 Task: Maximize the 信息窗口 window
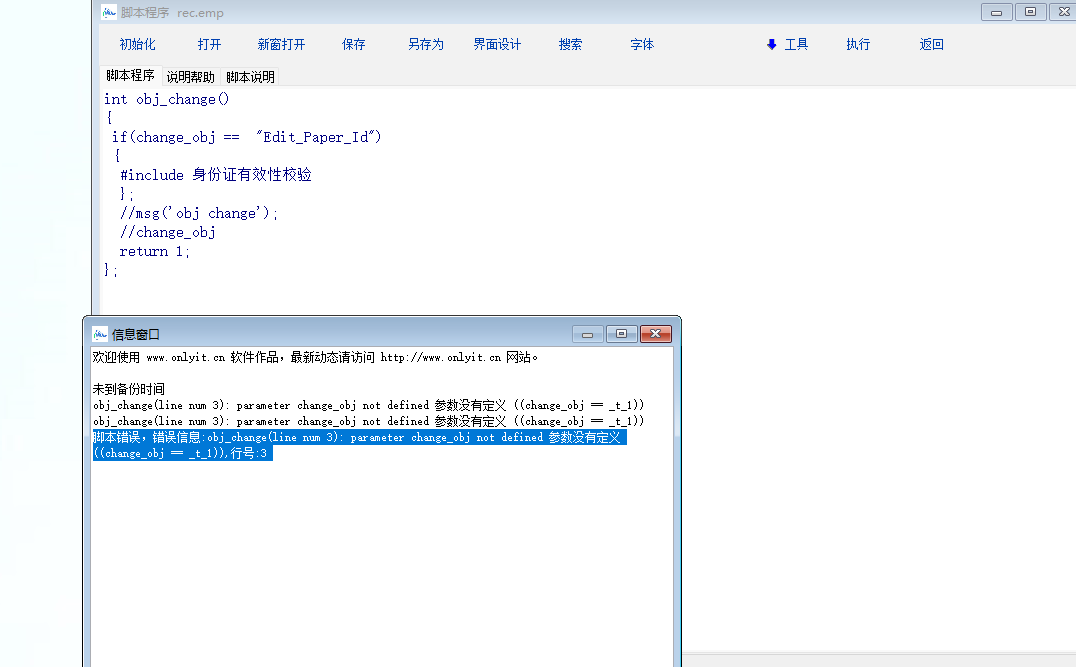point(621,334)
